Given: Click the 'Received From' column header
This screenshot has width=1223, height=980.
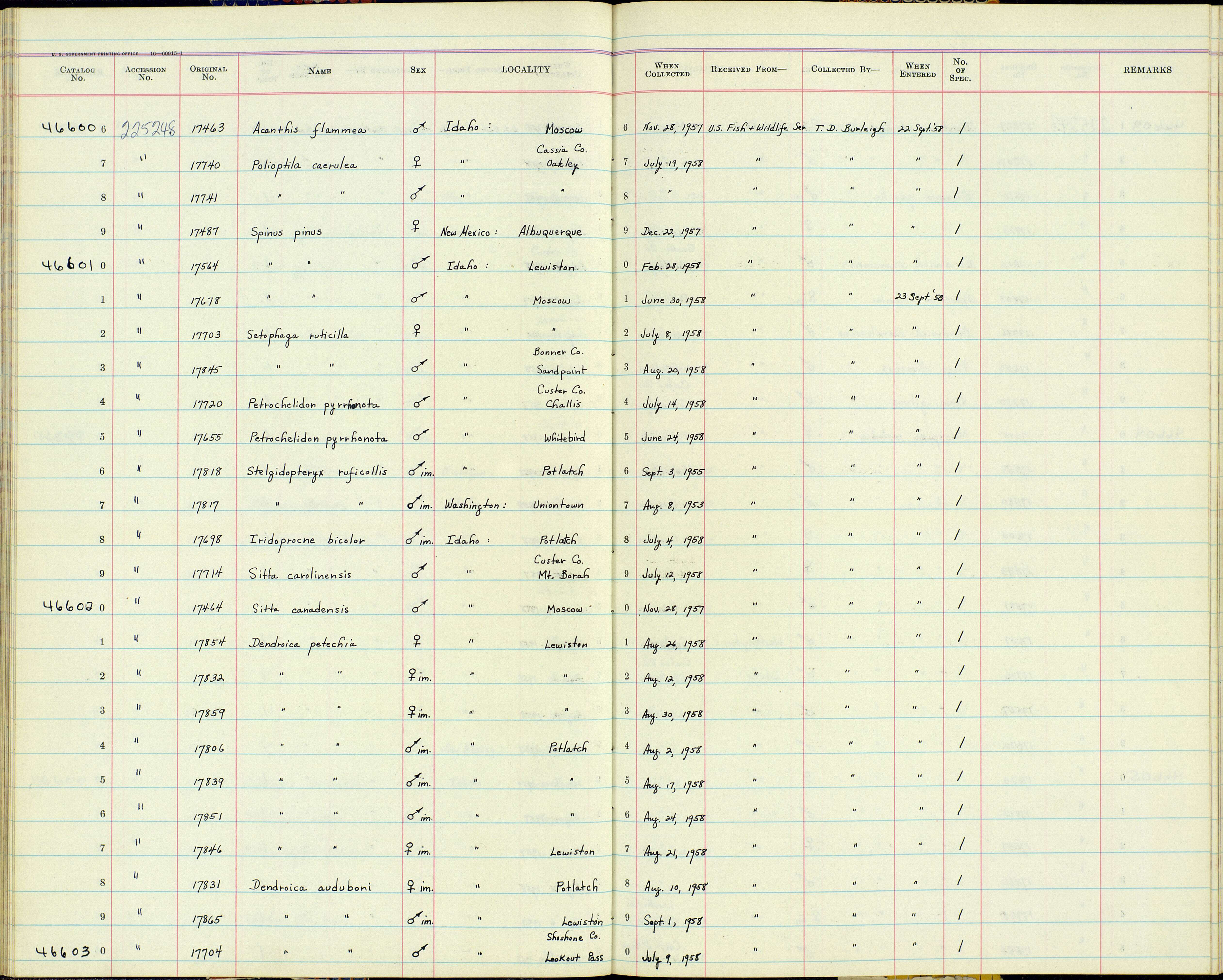Looking at the screenshot, I should tap(749, 69).
